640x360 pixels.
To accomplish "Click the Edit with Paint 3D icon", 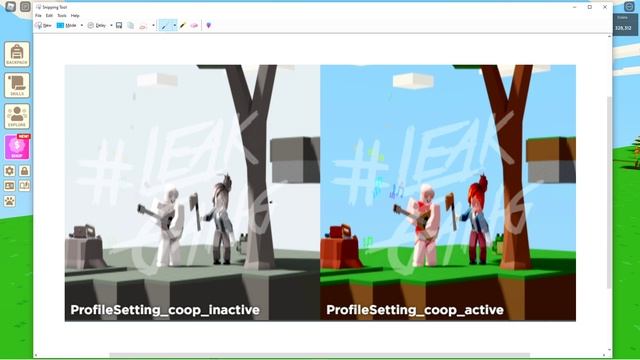I will click(x=209, y=25).
